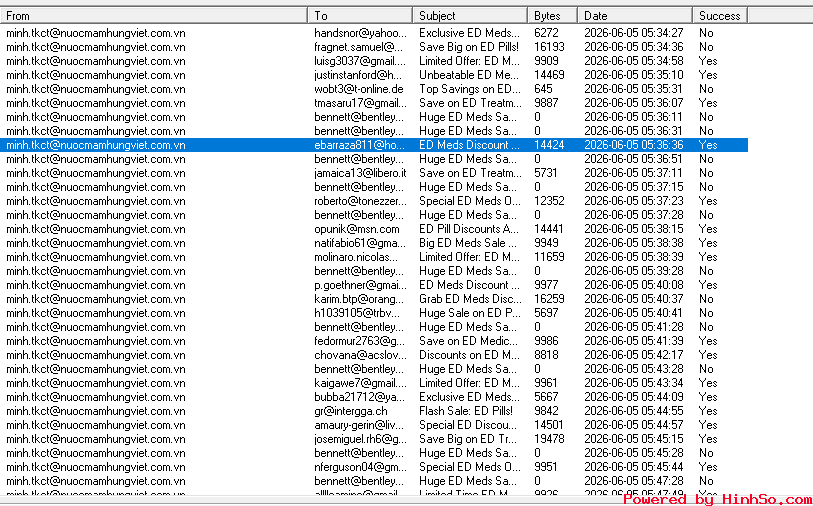The image size is (813, 506).
Task: Click the molinaro.nicolas... recipient
Action: pos(356,257)
